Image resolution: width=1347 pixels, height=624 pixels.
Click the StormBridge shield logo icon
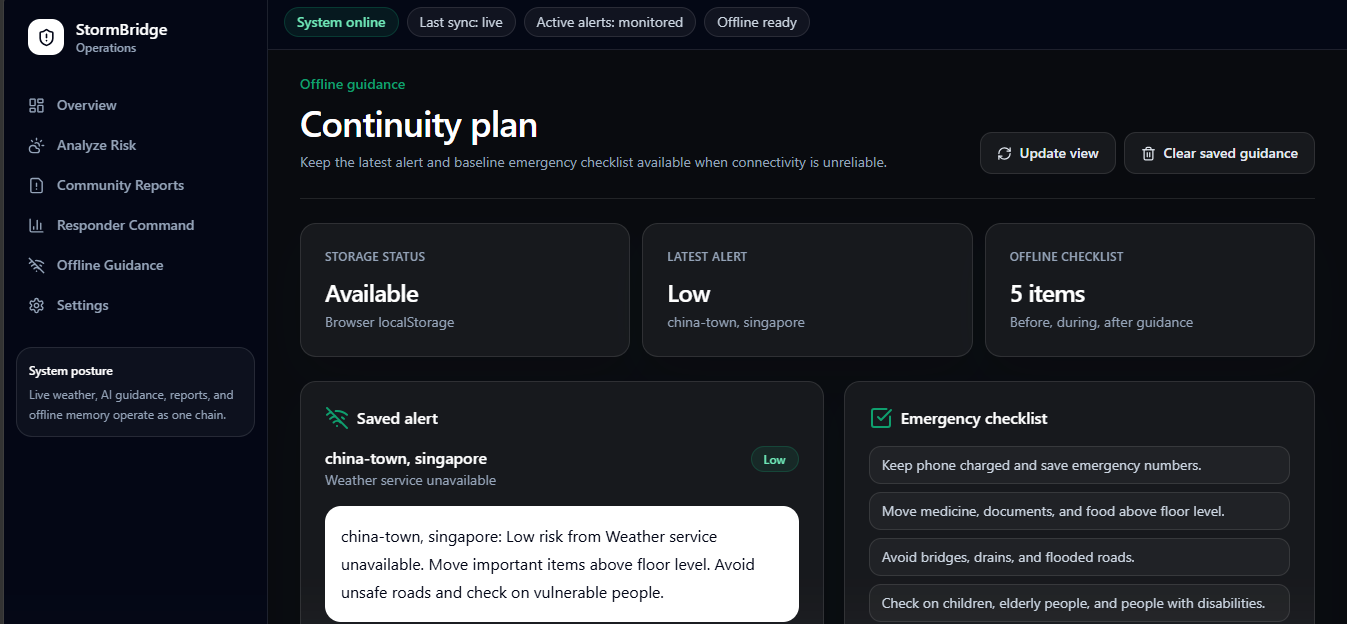46,38
